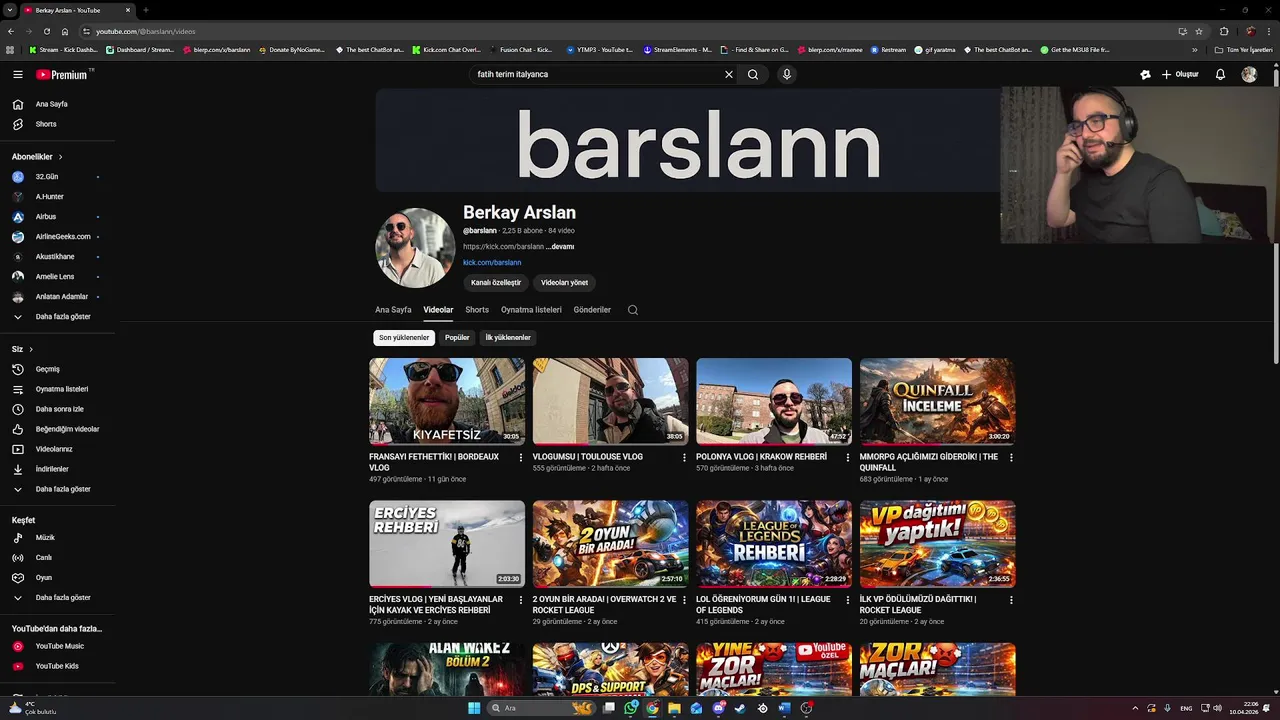1280x720 pixels.
Task: Select the Berkay Arslan - YouTube browser tab
Action: click(78, 10)
